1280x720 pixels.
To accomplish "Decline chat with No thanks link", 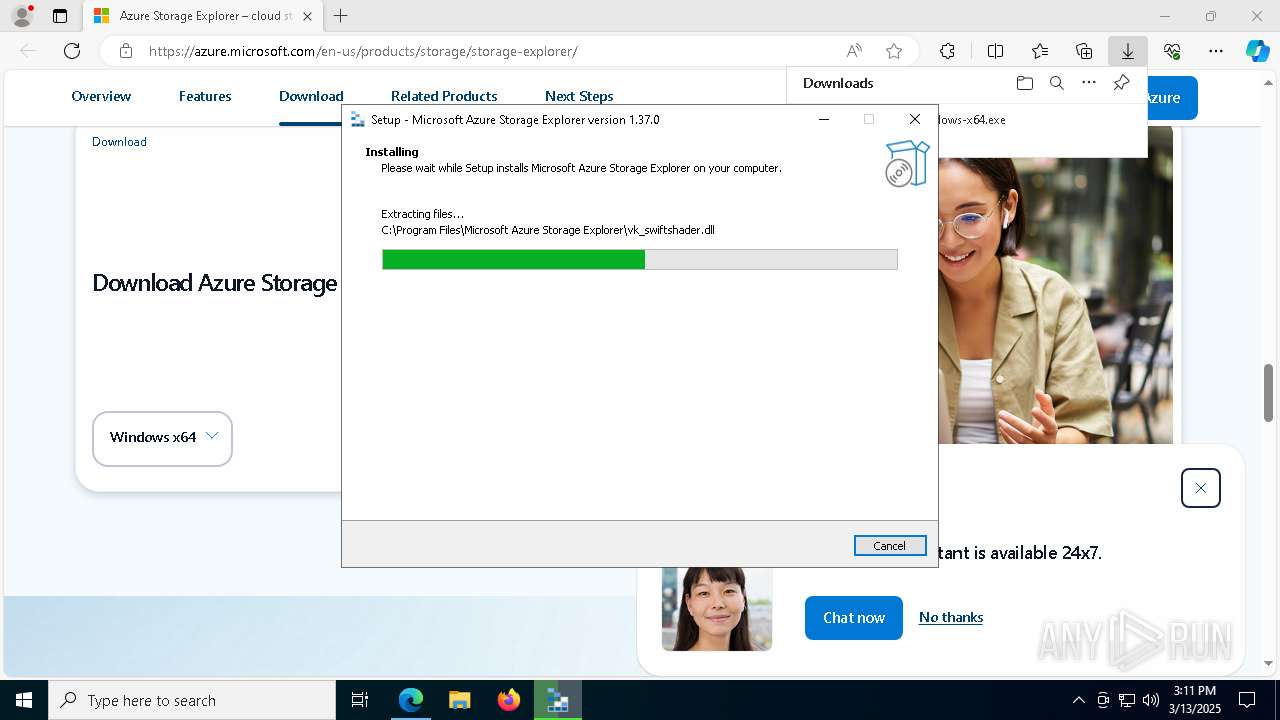I will (951, 617).
